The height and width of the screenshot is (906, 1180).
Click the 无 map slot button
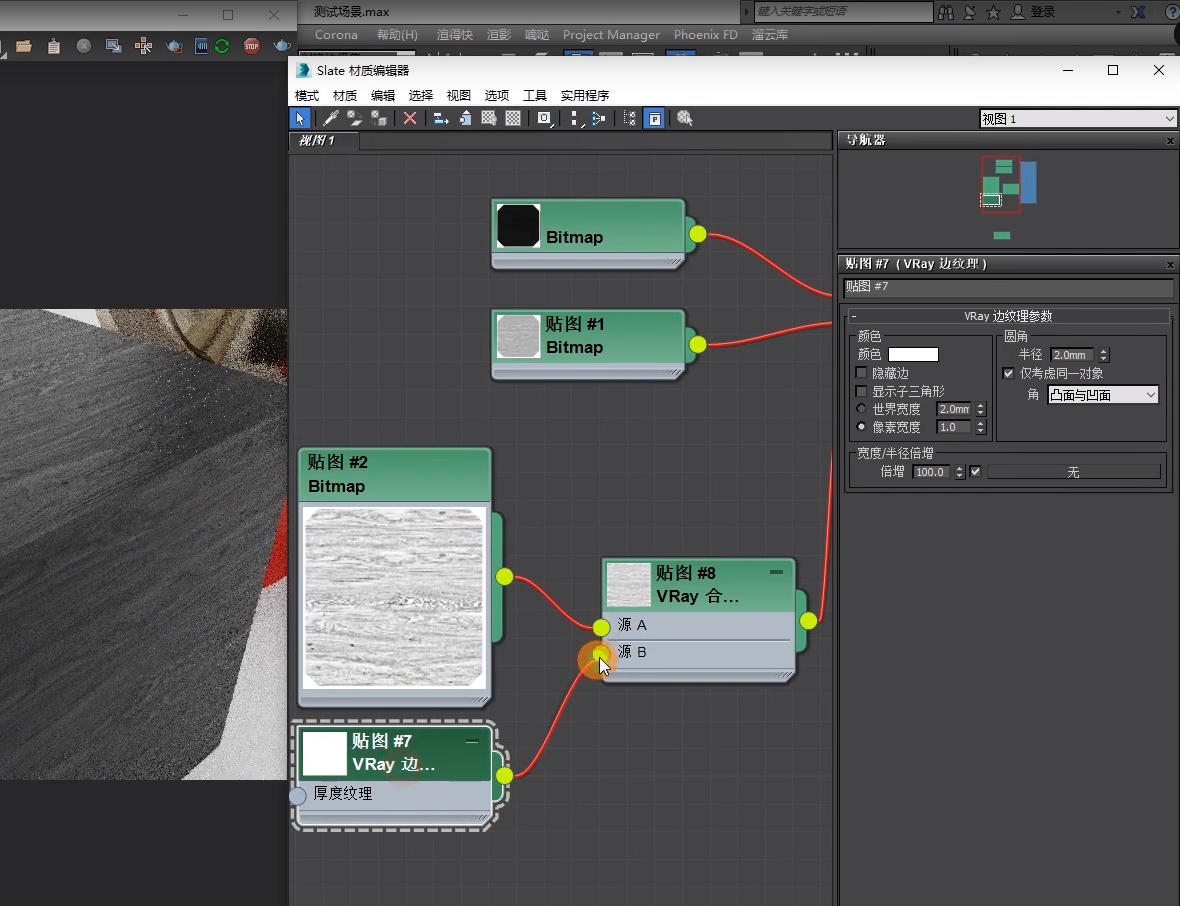(x=1073, y=472)
